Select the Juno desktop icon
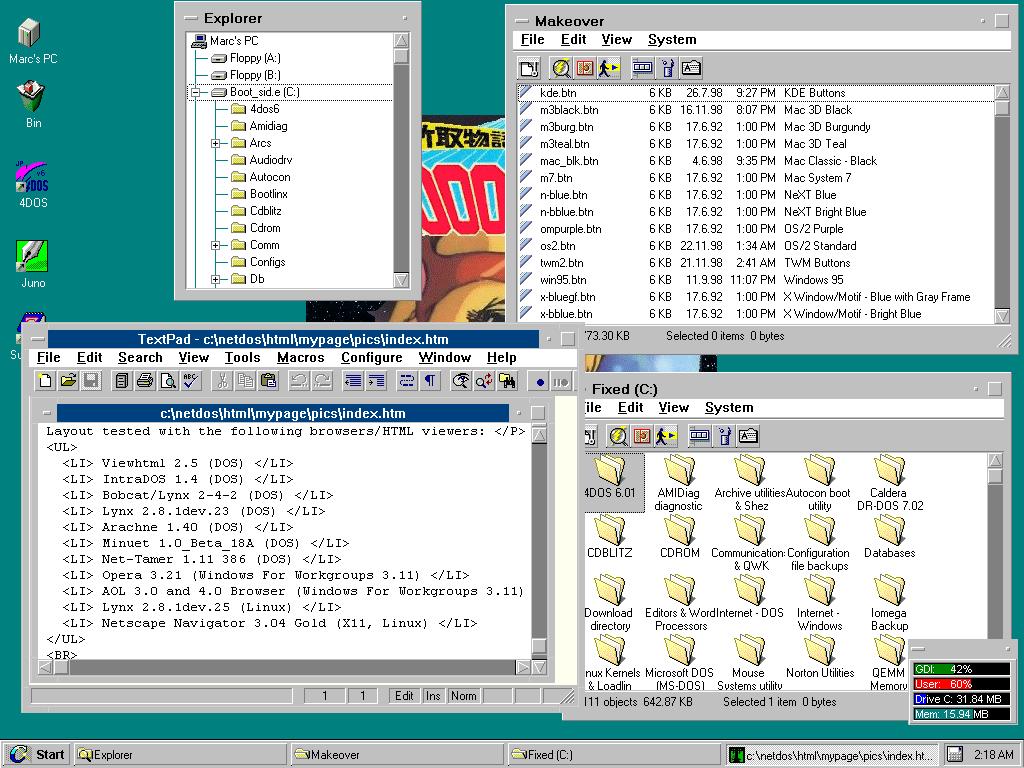 pos(33,258)
